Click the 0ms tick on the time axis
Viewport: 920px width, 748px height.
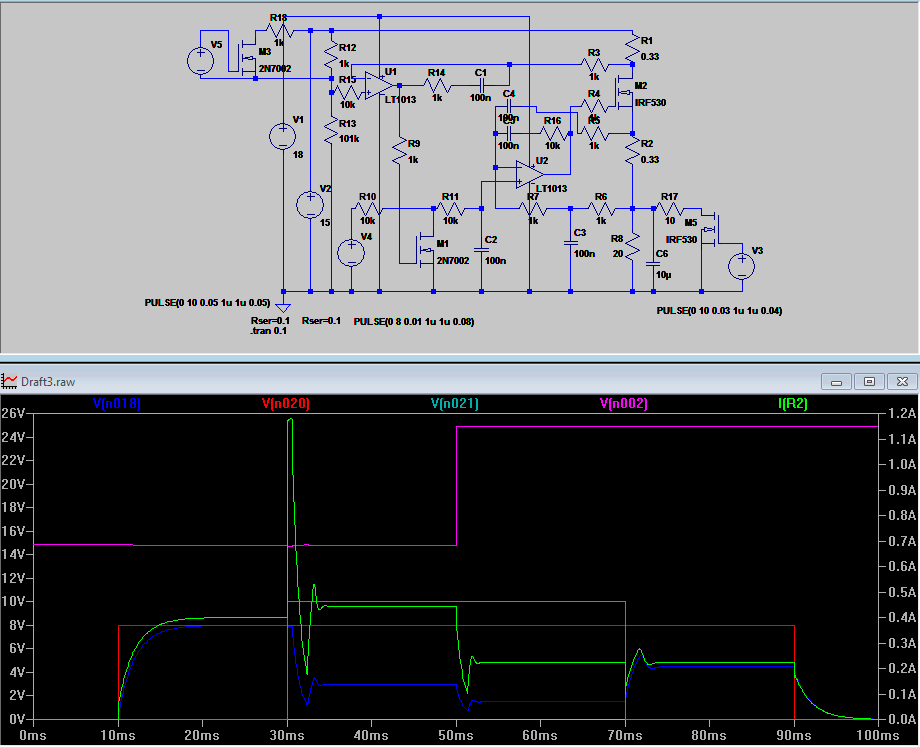(33, 735)
